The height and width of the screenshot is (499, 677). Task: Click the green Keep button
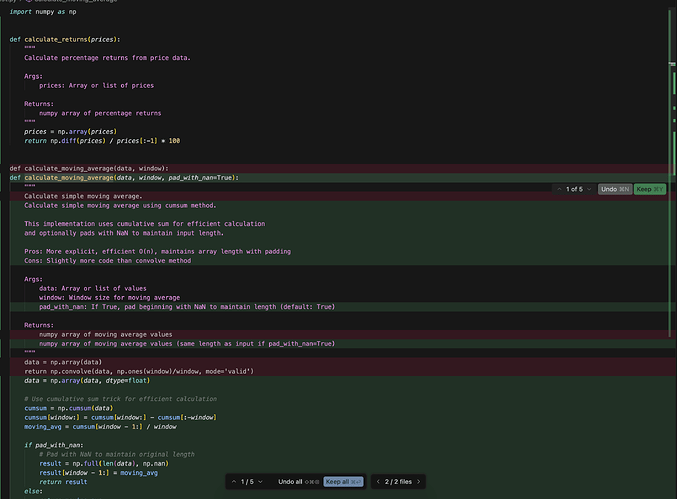(649, 189)
